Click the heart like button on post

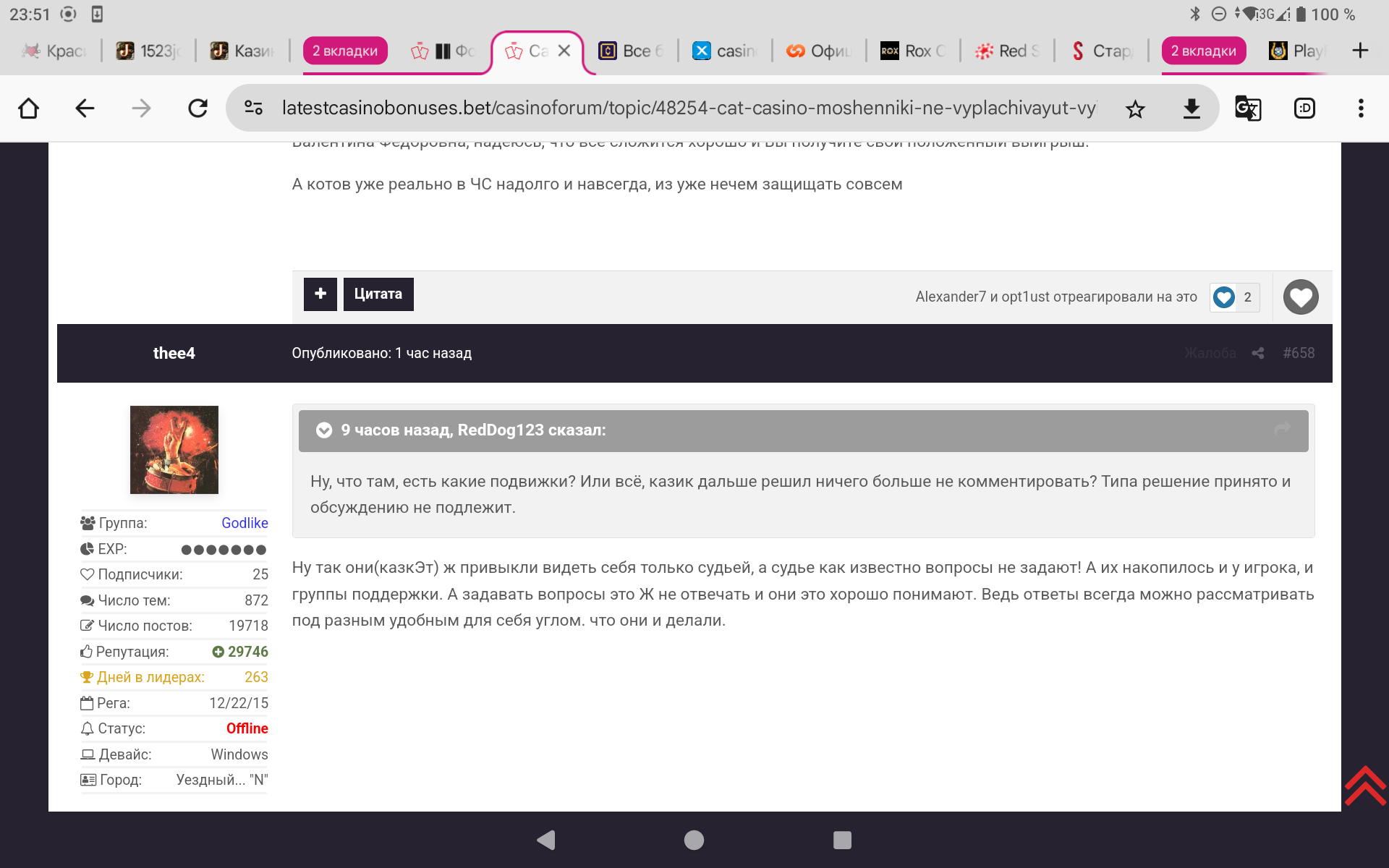pyautogui.click(x=1300, y=297)
